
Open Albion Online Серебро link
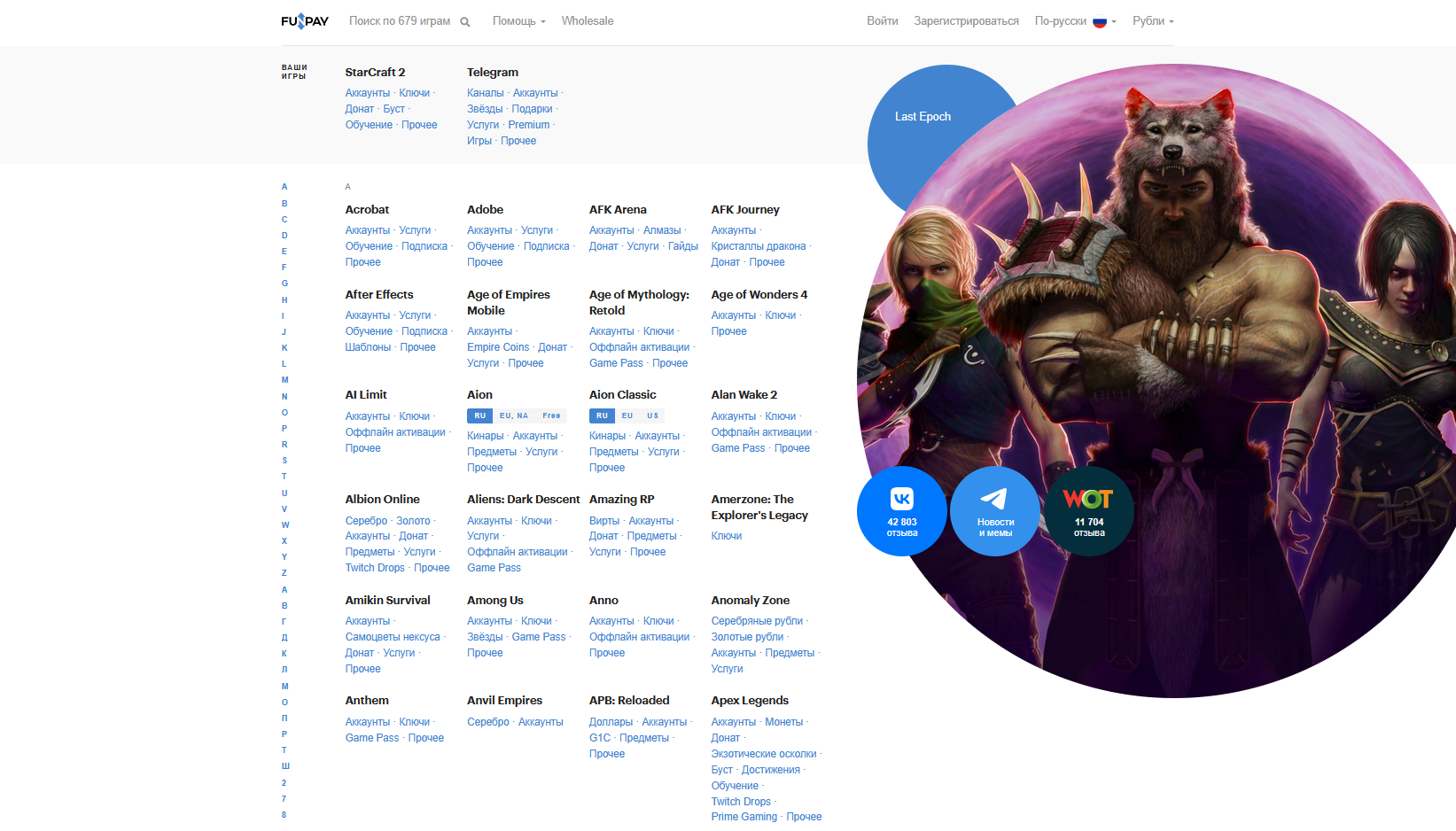coord(366,521)
